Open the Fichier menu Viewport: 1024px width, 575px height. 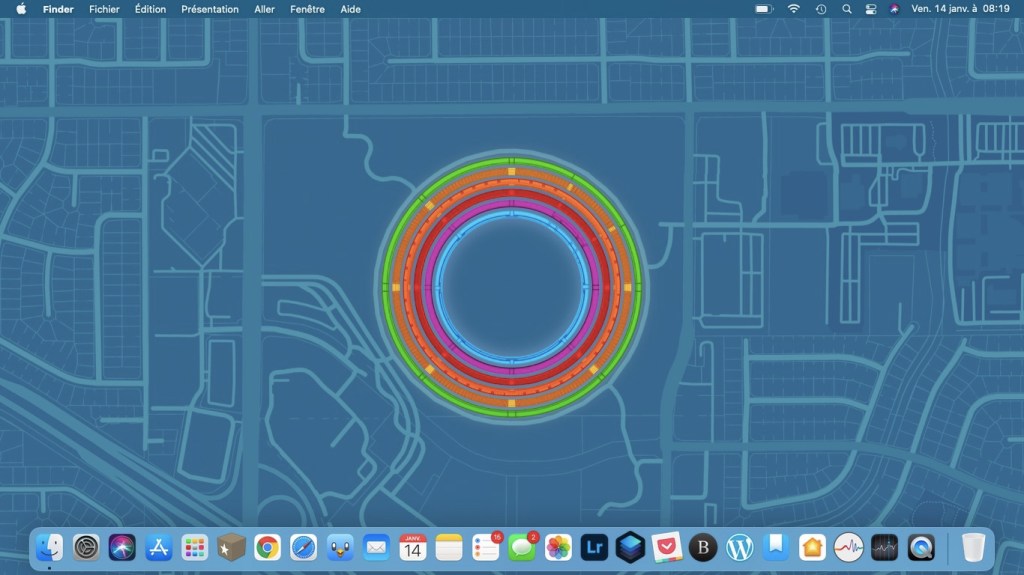tap(104, 9)
